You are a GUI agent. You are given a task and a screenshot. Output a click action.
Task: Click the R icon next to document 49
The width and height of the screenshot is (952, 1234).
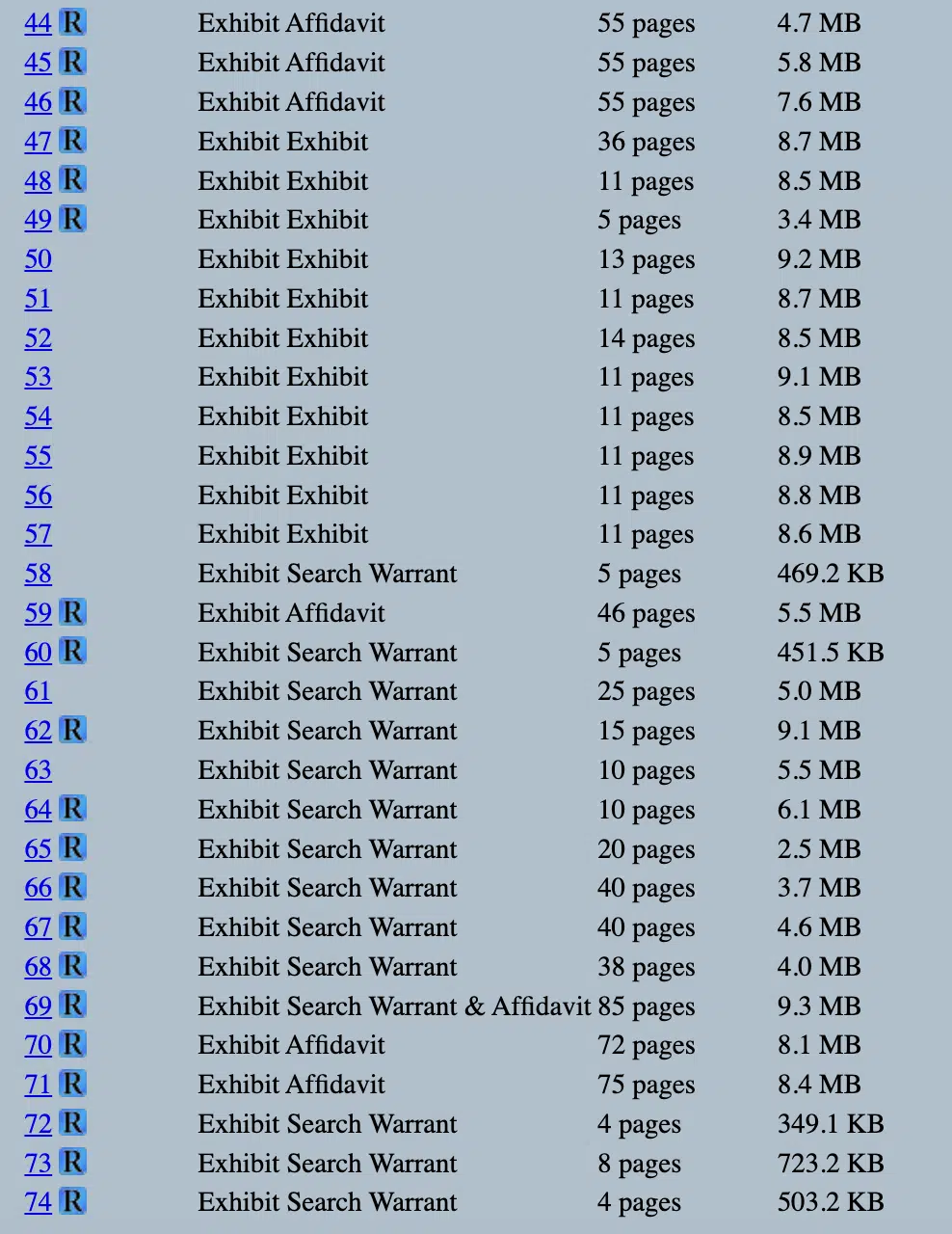[73, 219]
